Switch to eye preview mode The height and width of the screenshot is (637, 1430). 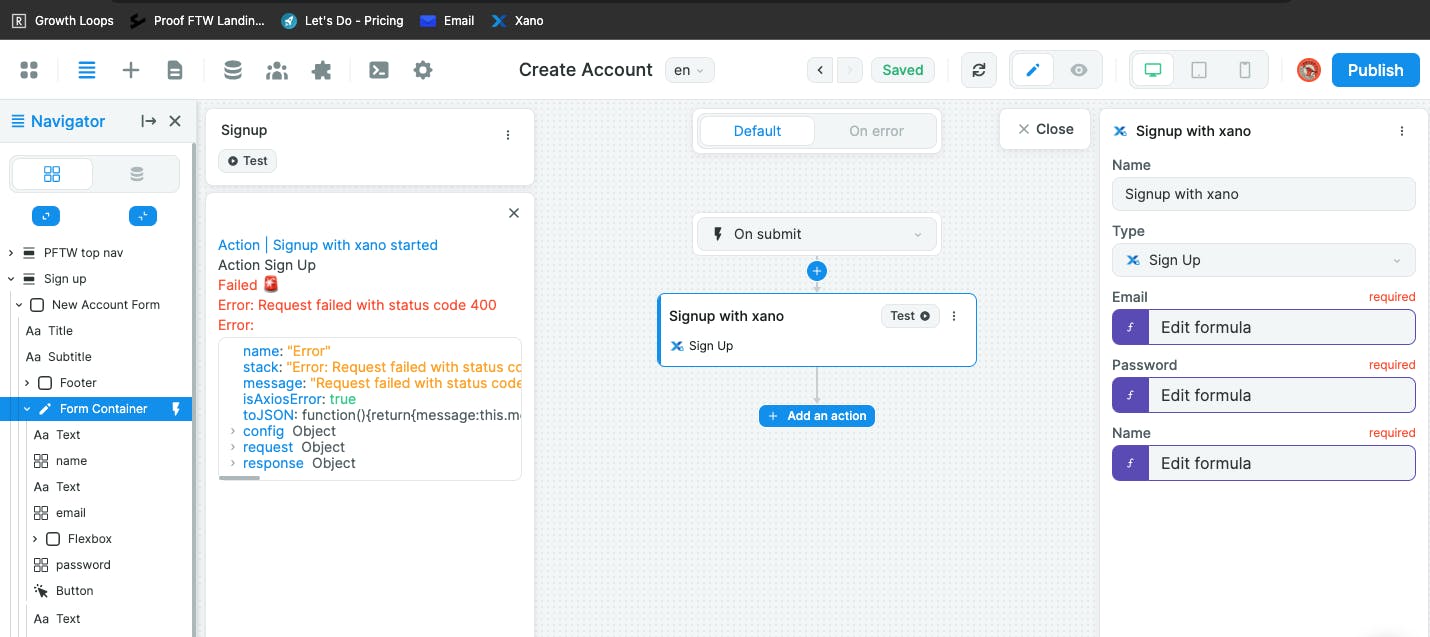point(1079,70)
